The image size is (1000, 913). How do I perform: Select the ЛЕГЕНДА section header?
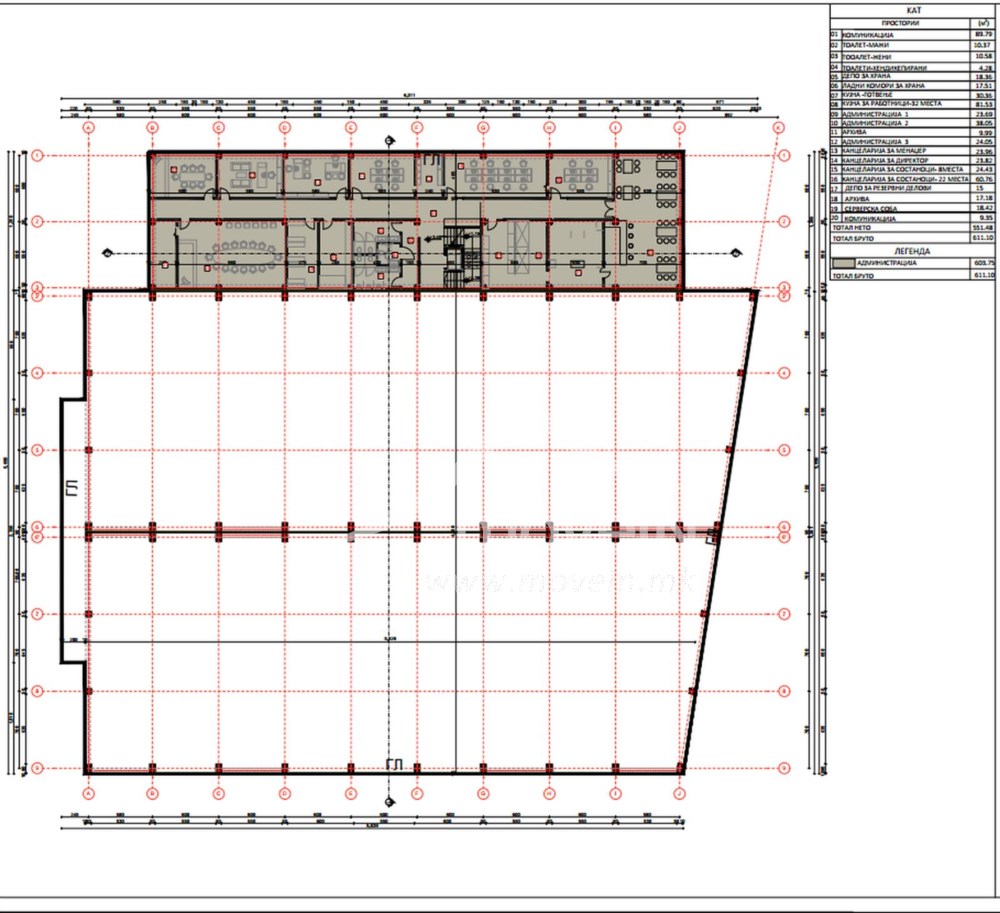click(913, 251)
